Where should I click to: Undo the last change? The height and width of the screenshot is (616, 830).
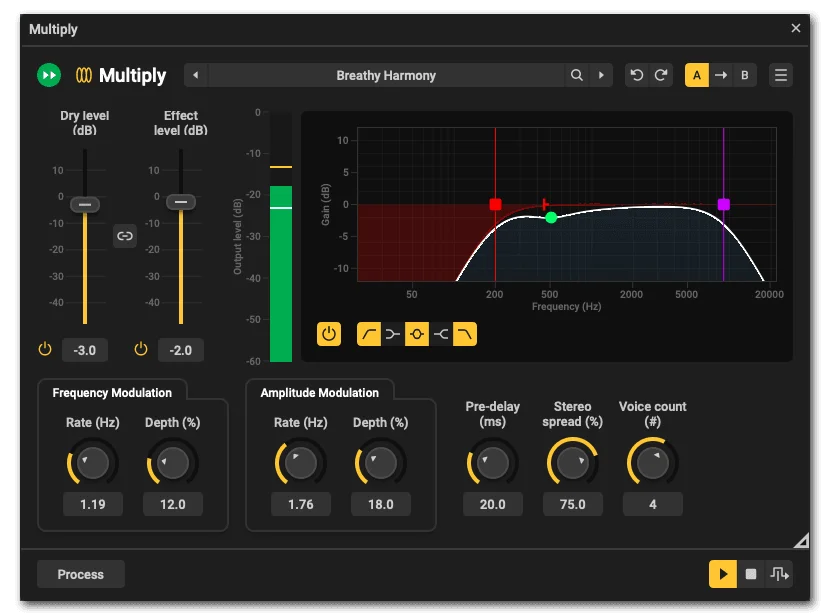point(637,75)
